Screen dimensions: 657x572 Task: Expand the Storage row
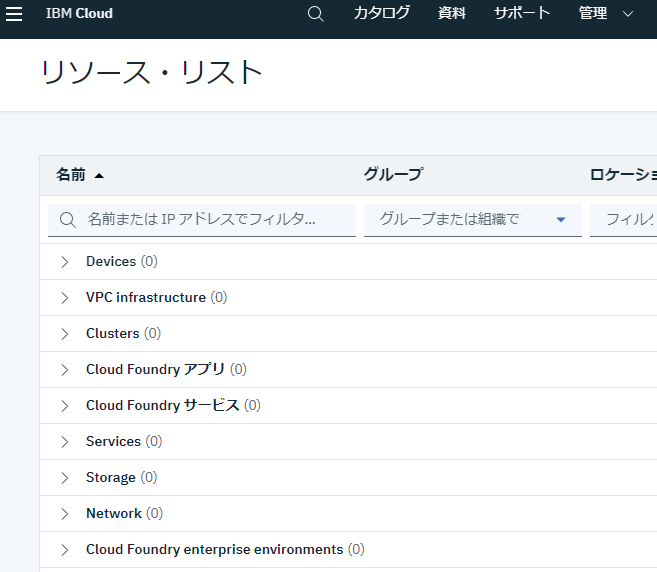point(65,478)
